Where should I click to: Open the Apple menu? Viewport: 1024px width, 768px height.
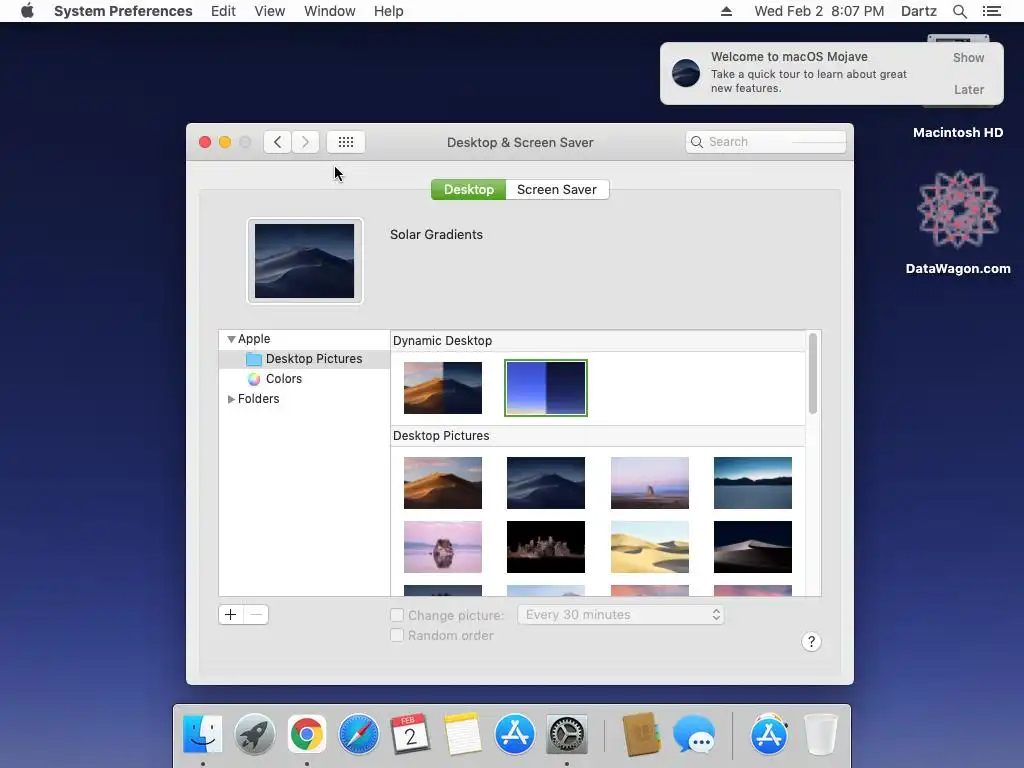pos(27,11)
